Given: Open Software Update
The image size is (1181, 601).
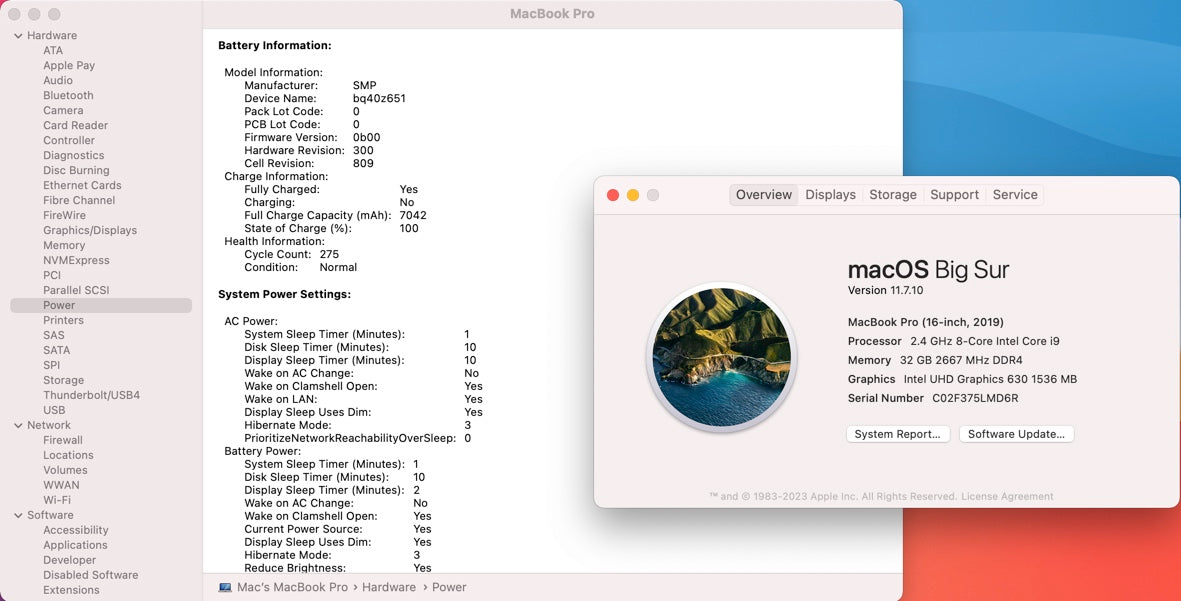Looking at the screenshot, I should pos(1017,434).
